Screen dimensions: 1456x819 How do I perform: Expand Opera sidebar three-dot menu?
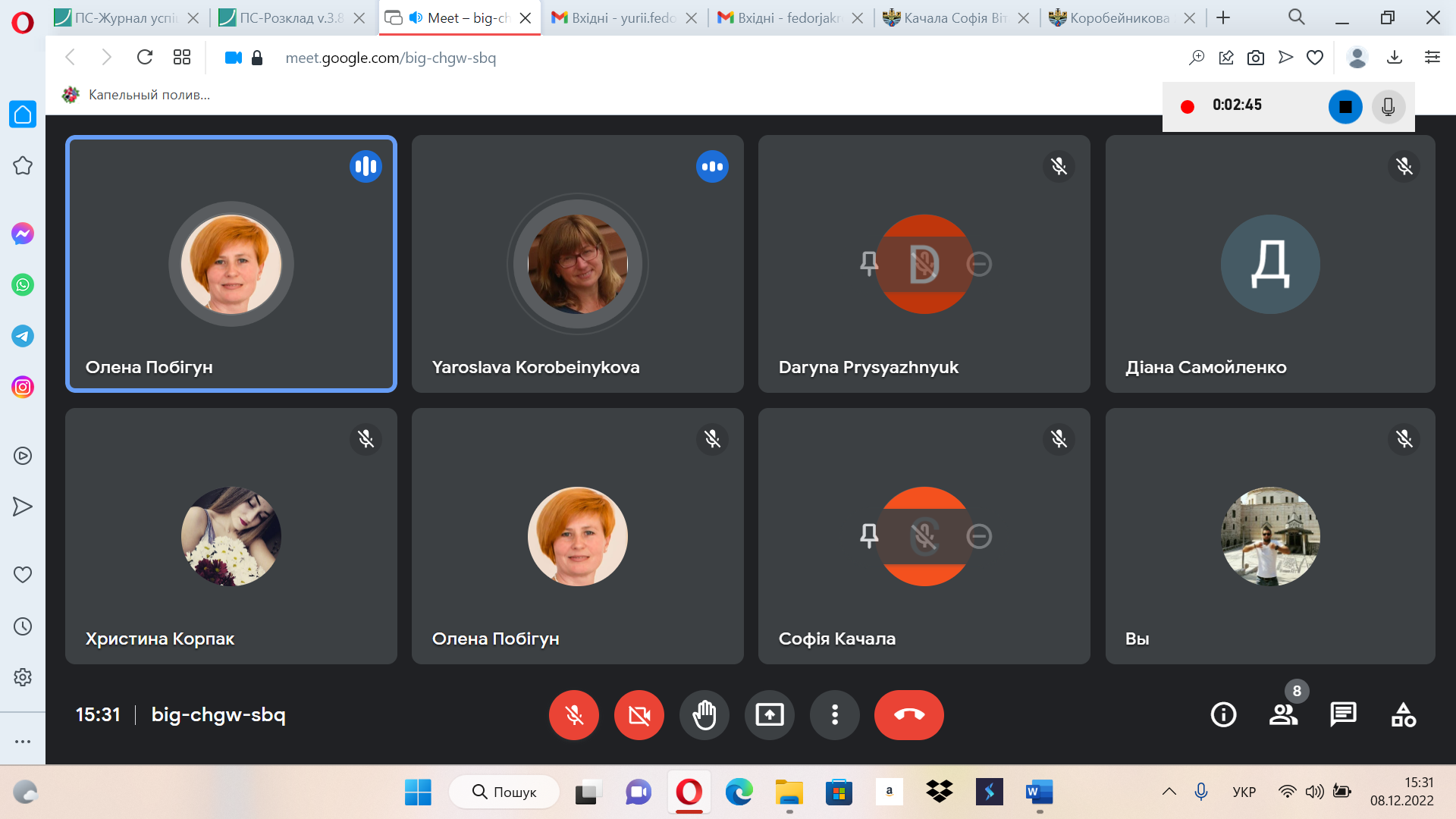click(x=23, y=741)
